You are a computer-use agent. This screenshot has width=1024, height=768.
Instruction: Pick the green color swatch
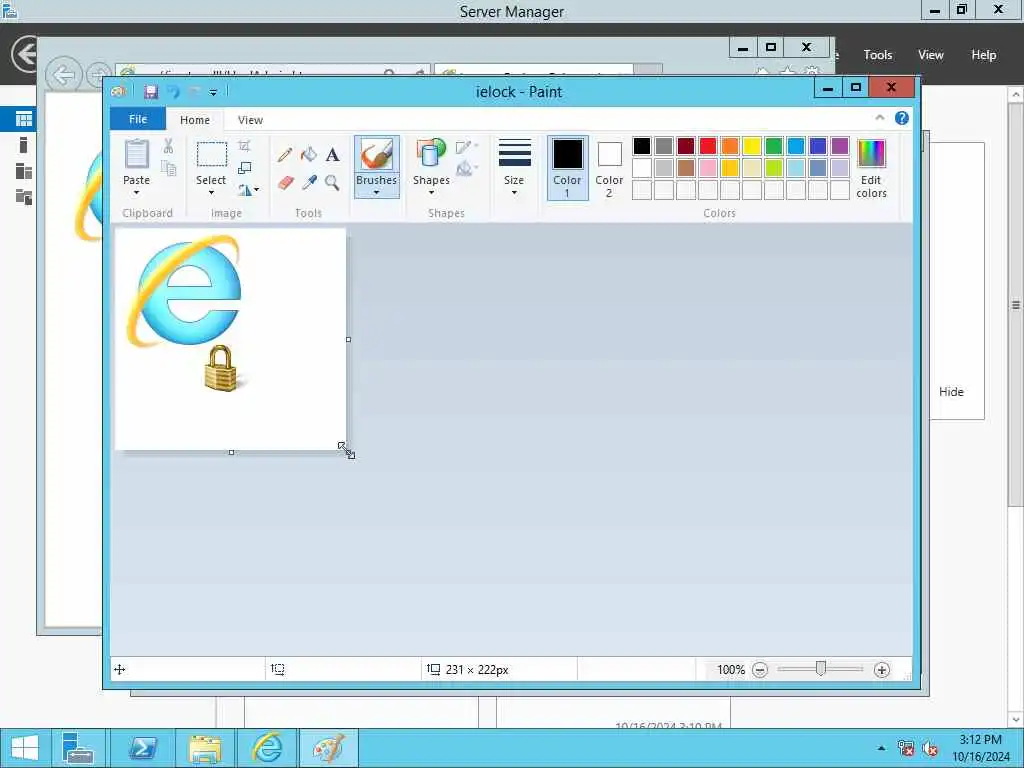point(774,146)
